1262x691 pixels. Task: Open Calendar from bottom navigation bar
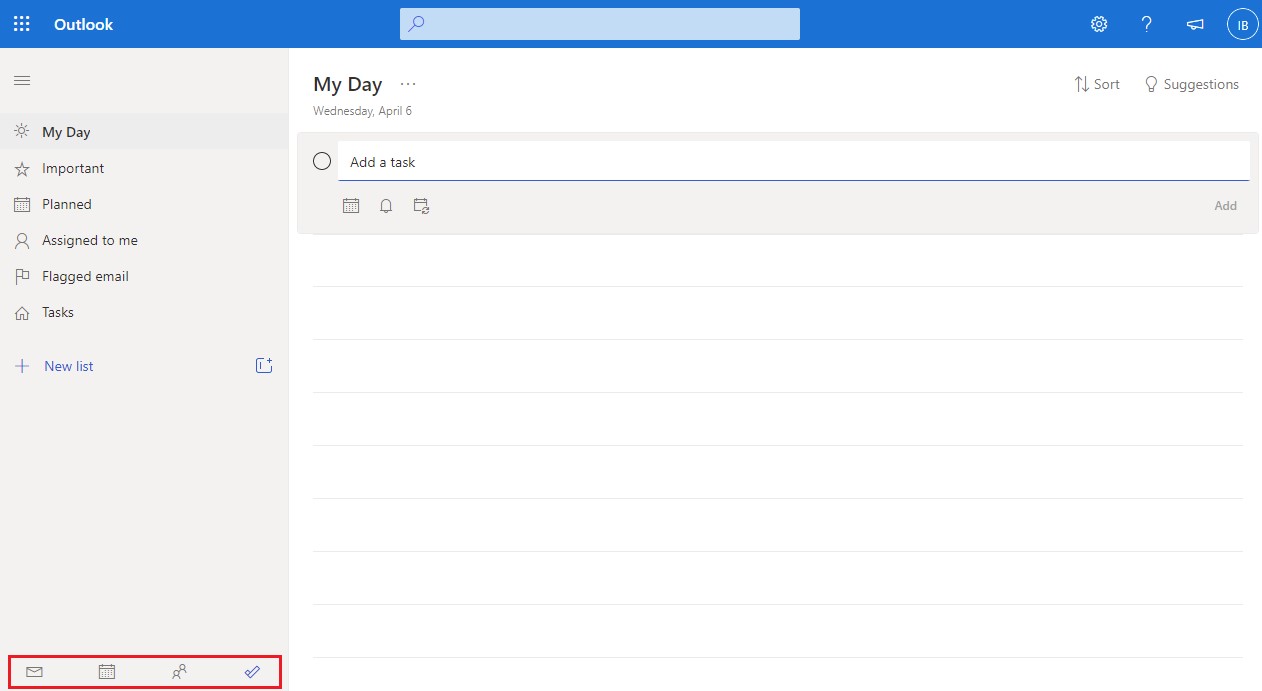[107, 672]
